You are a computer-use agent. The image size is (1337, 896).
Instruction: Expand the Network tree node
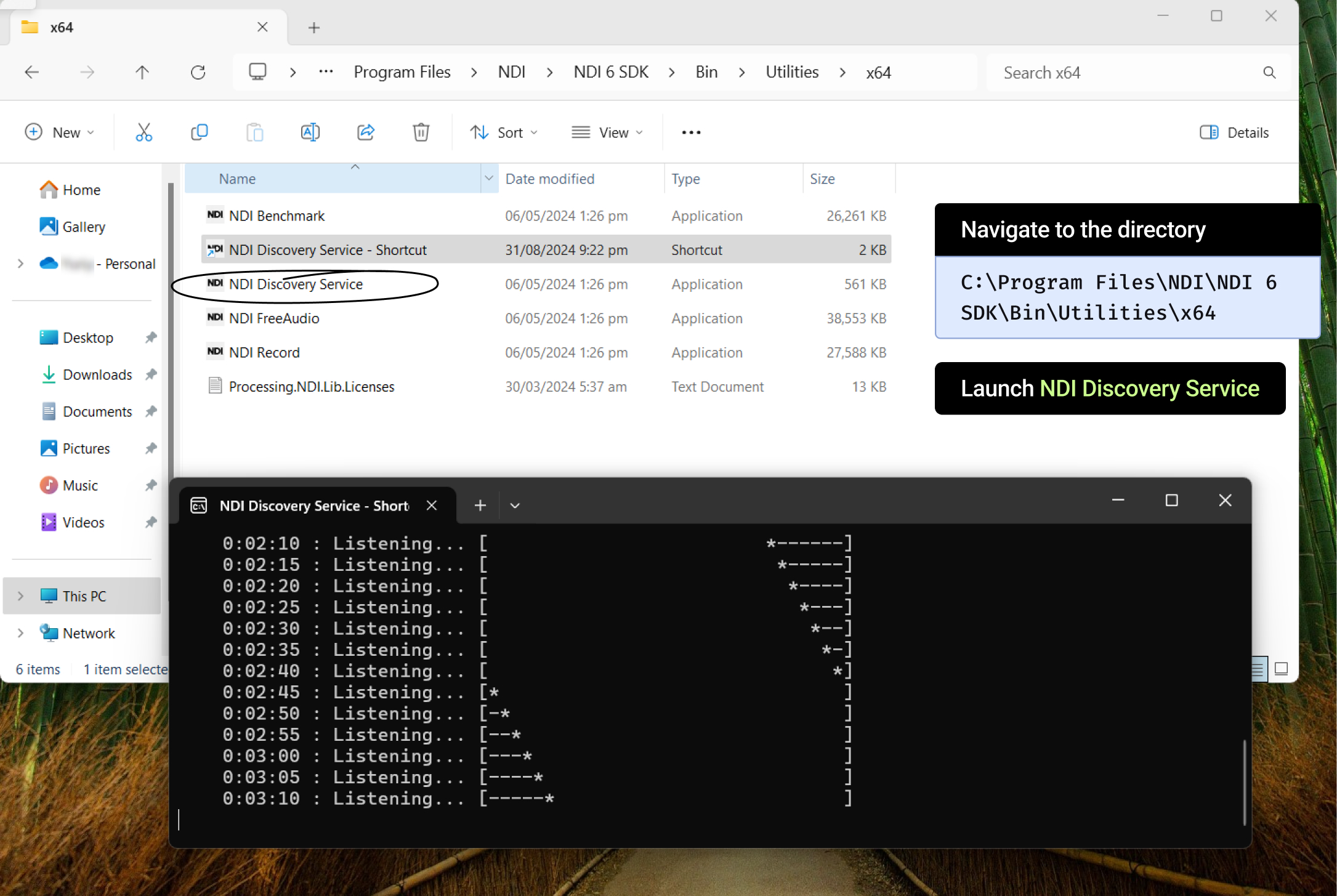(20, 632)
